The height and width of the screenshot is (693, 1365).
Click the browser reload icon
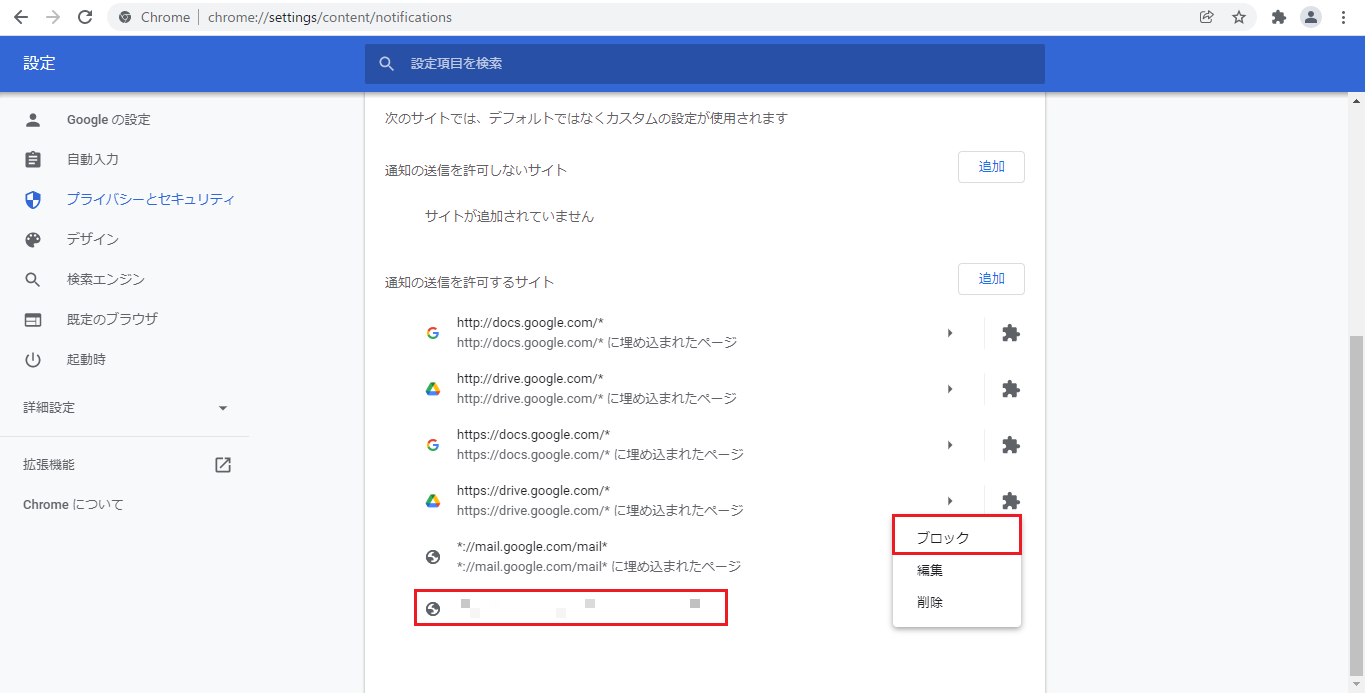(x=85, y=17)
